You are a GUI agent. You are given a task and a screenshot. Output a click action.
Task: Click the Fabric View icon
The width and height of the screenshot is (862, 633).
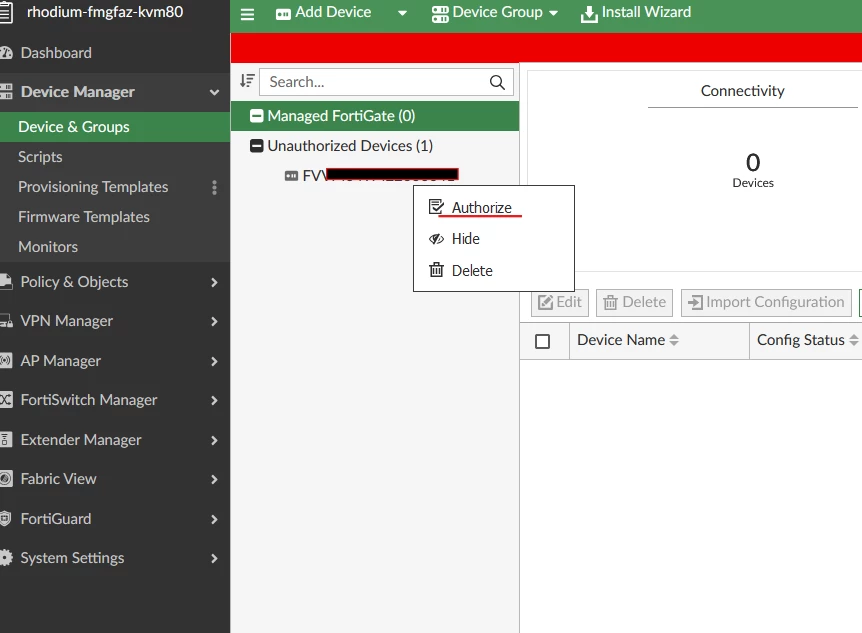pyautogui.click(x=5, y=478)
